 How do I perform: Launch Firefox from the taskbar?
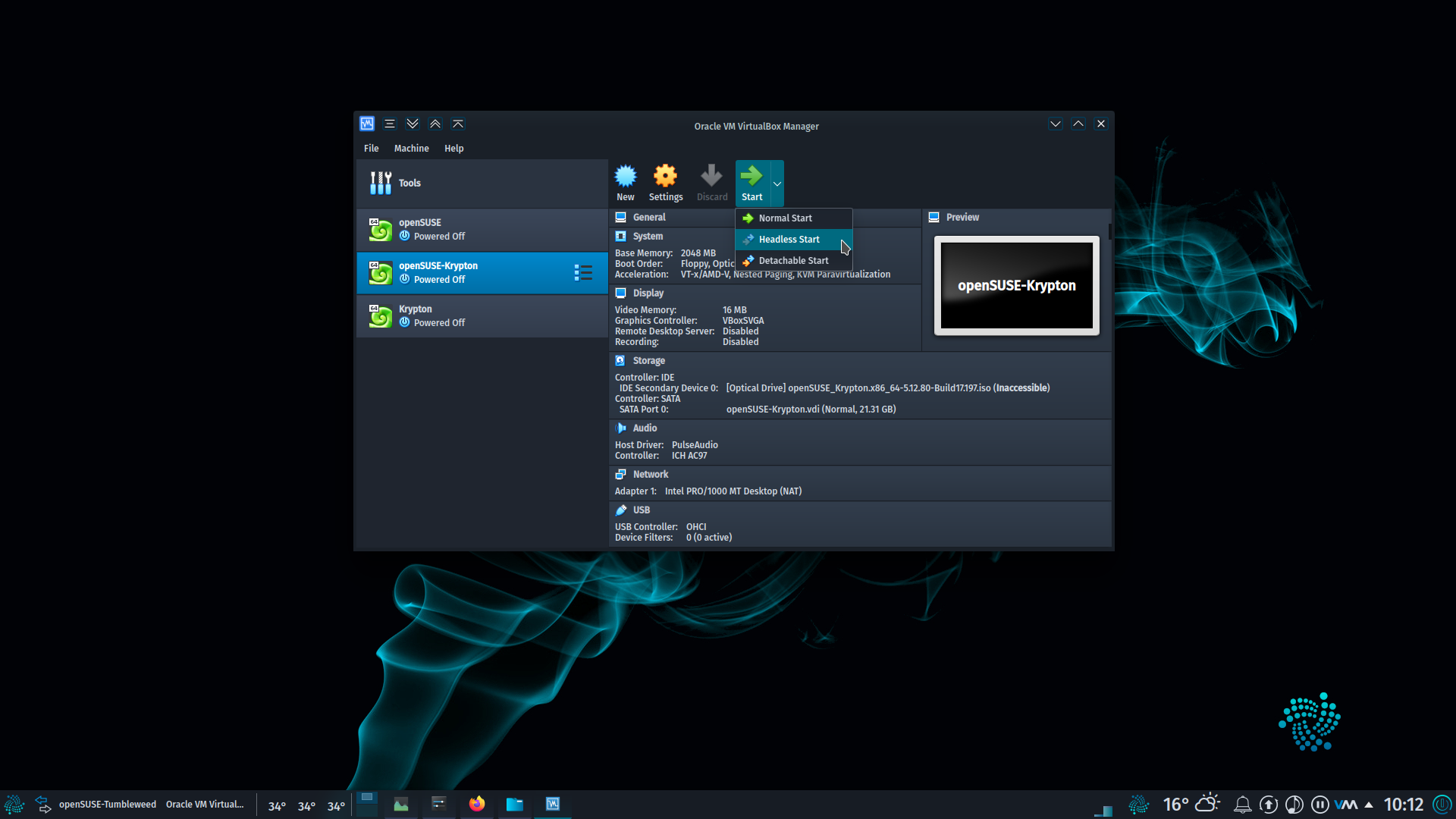point(477,804)
